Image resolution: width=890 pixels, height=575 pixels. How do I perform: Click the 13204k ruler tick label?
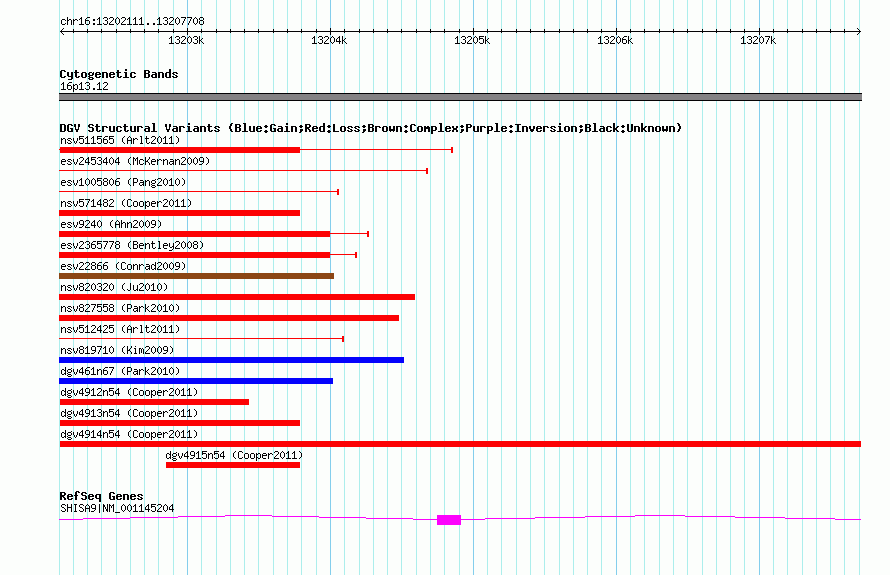pyautogui.click(x=329, y=40)
